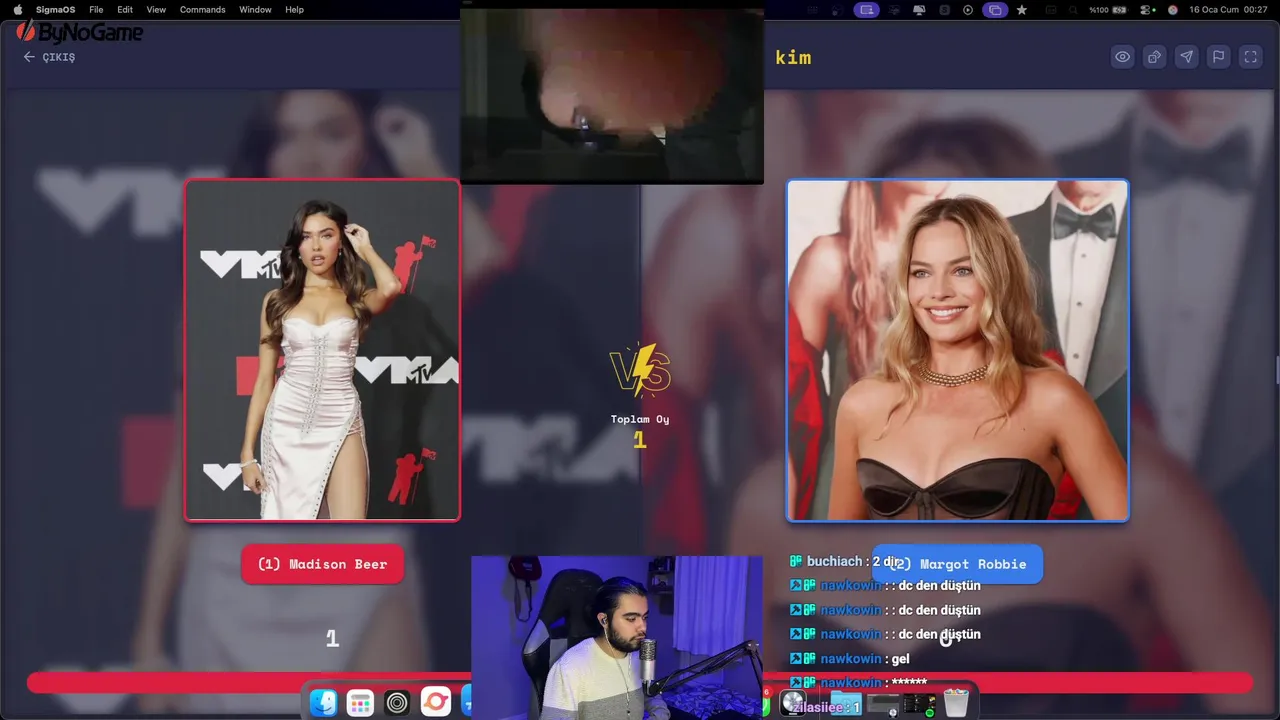Viewport: 1280px width, 720px height.
Task: Click the Toplam Oy total votes label
Action: (640, 419)
